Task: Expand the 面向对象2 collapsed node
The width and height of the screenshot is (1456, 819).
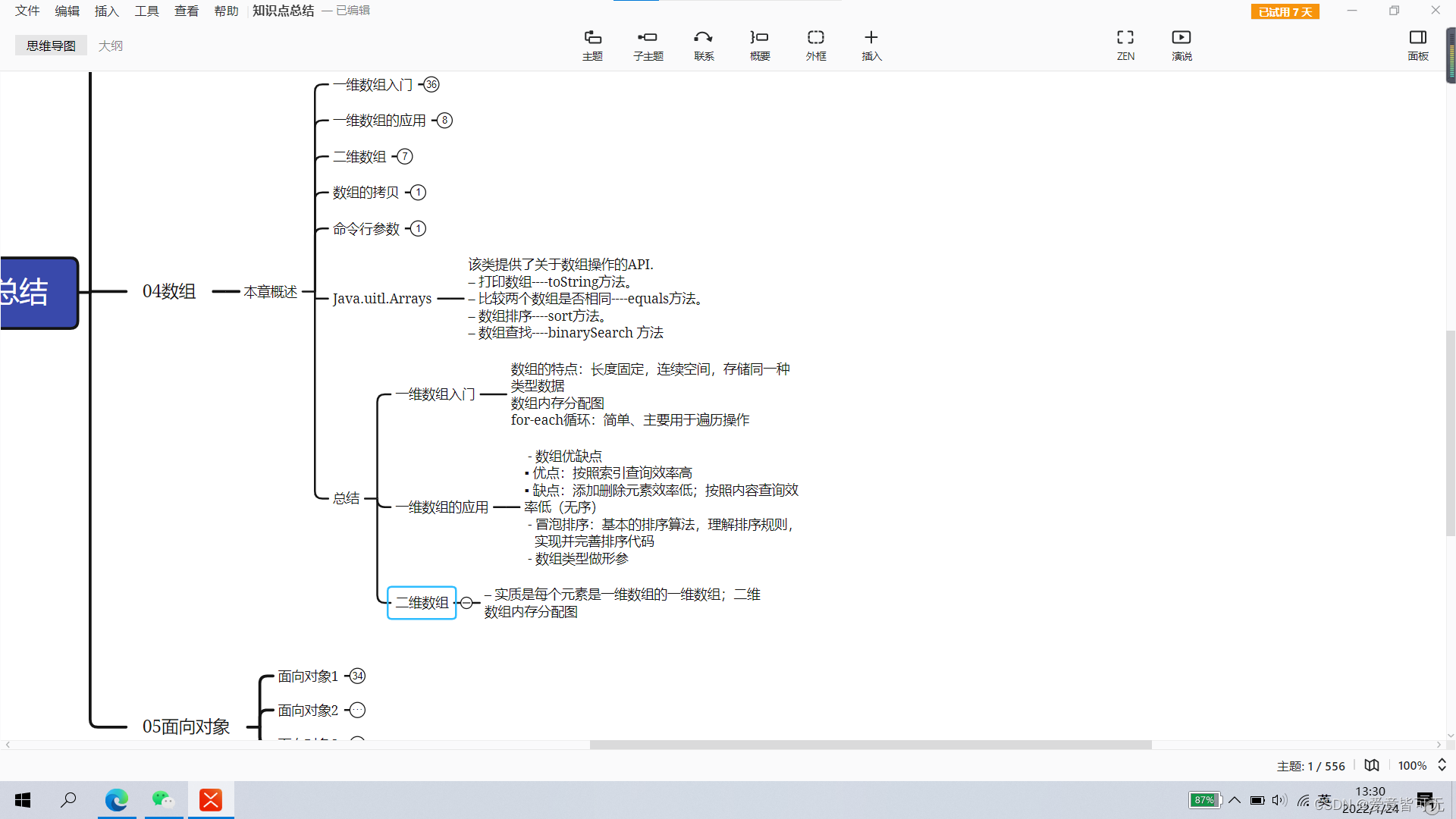Action: pyautogui.click(x=358, y=710)
